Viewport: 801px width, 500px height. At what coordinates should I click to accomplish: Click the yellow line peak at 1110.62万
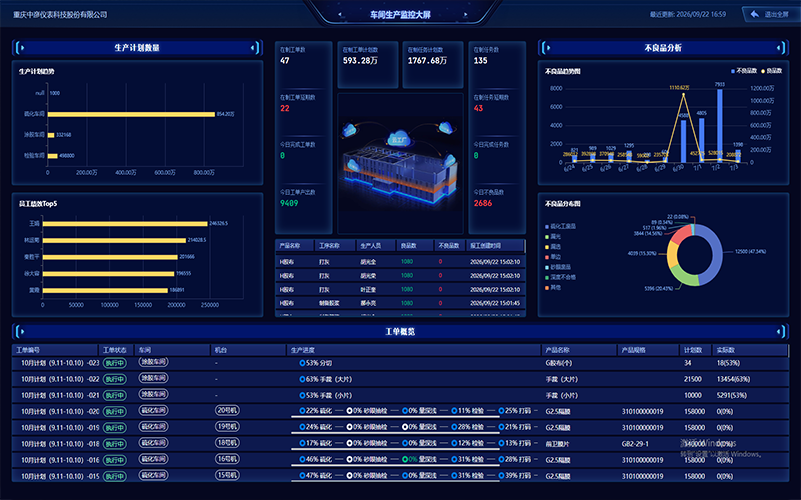click(684, 94)
